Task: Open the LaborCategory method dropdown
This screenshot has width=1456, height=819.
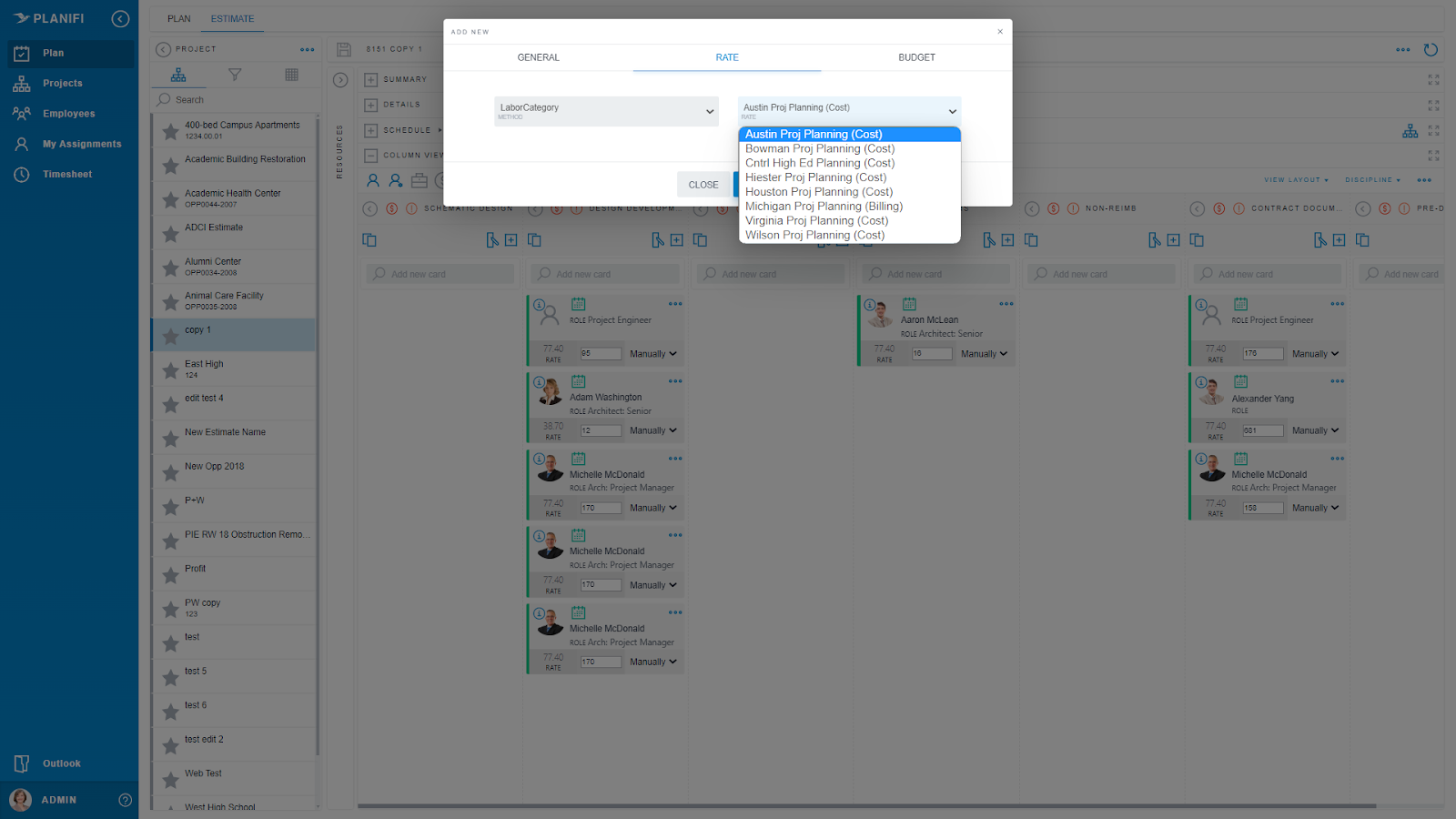Action: [x=606, y=110]
